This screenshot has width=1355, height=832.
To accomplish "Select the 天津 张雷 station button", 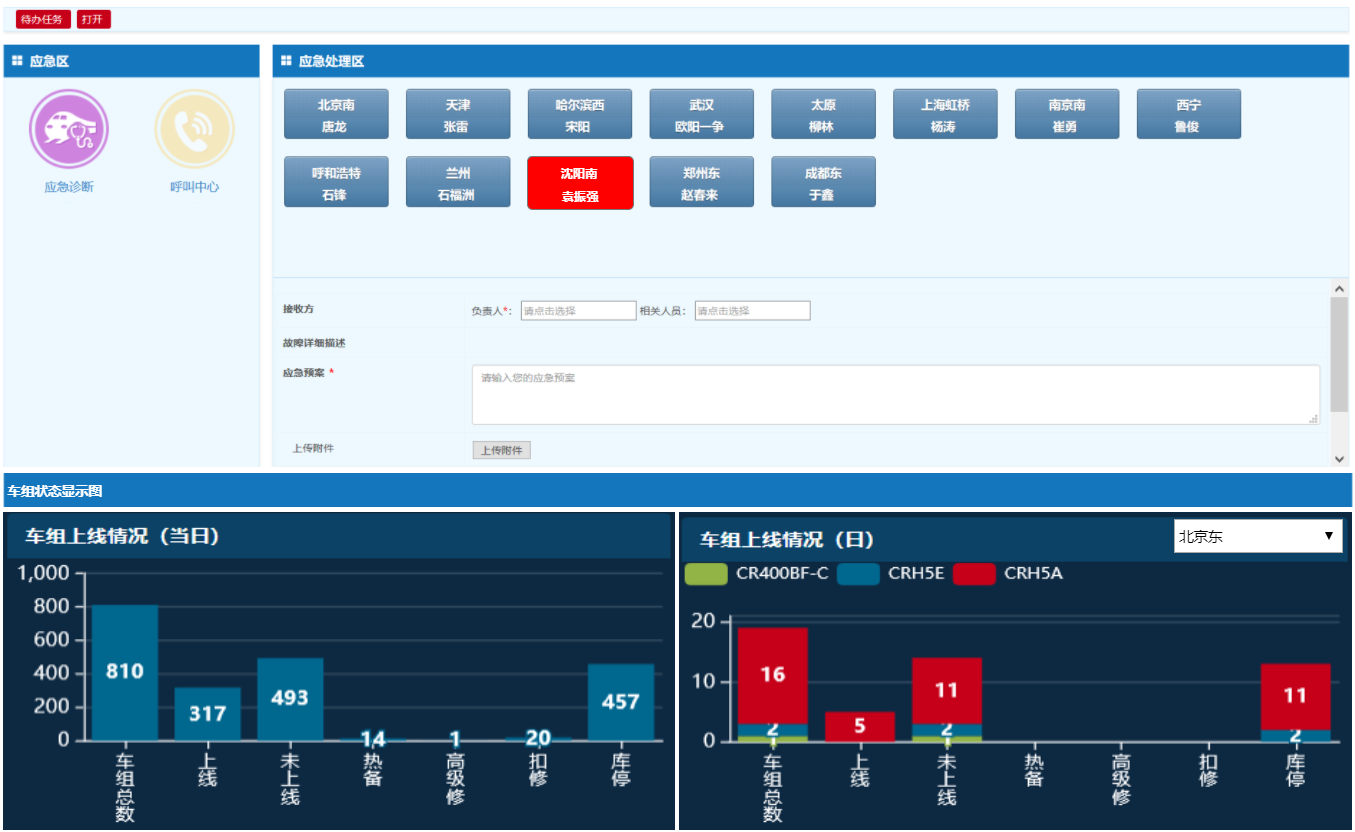I will point(458,114).
